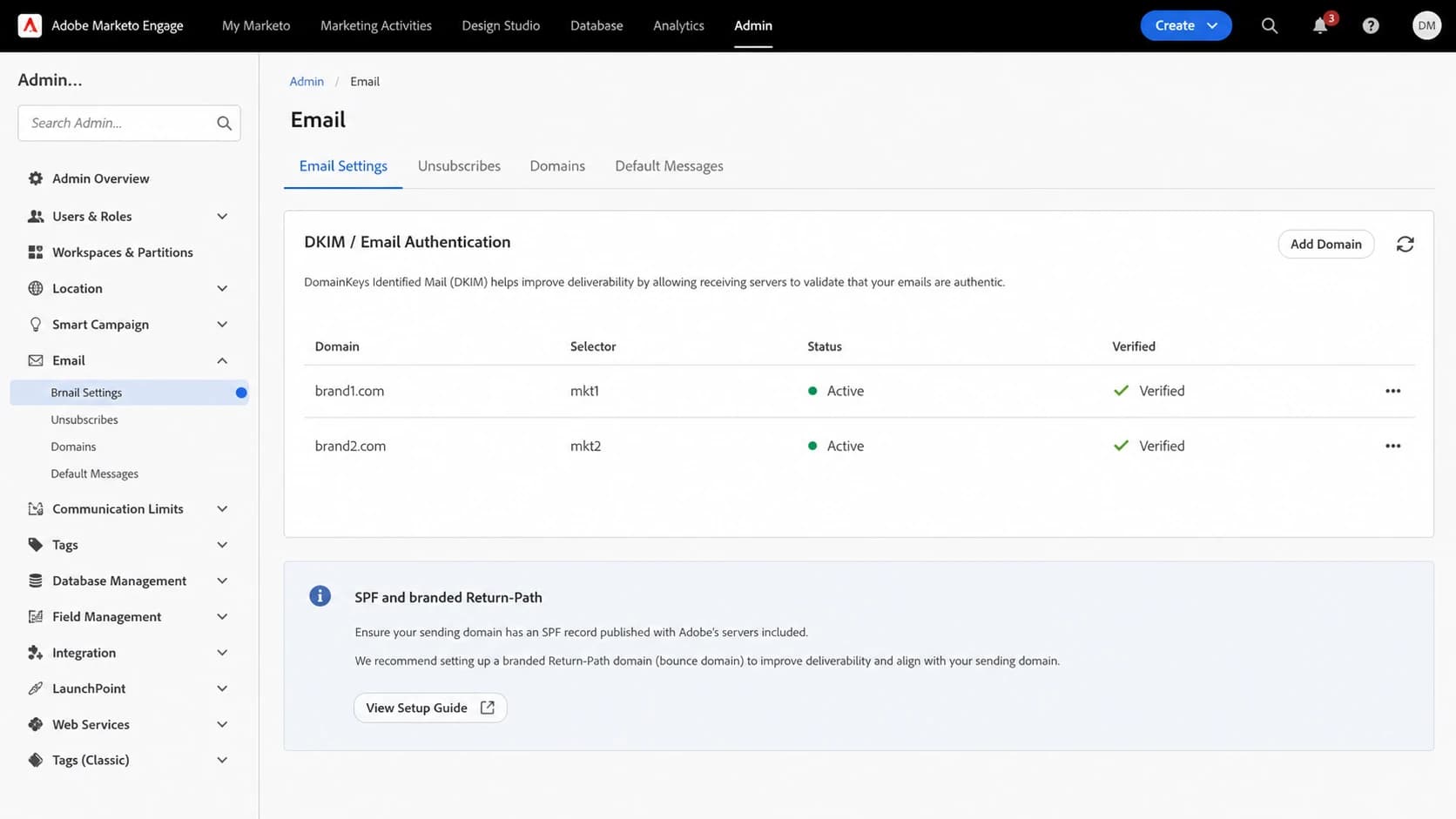Viewport: 1456px width, 819px height.
Task: Open Analytics in top navigation
Action: tap(678, 25)
